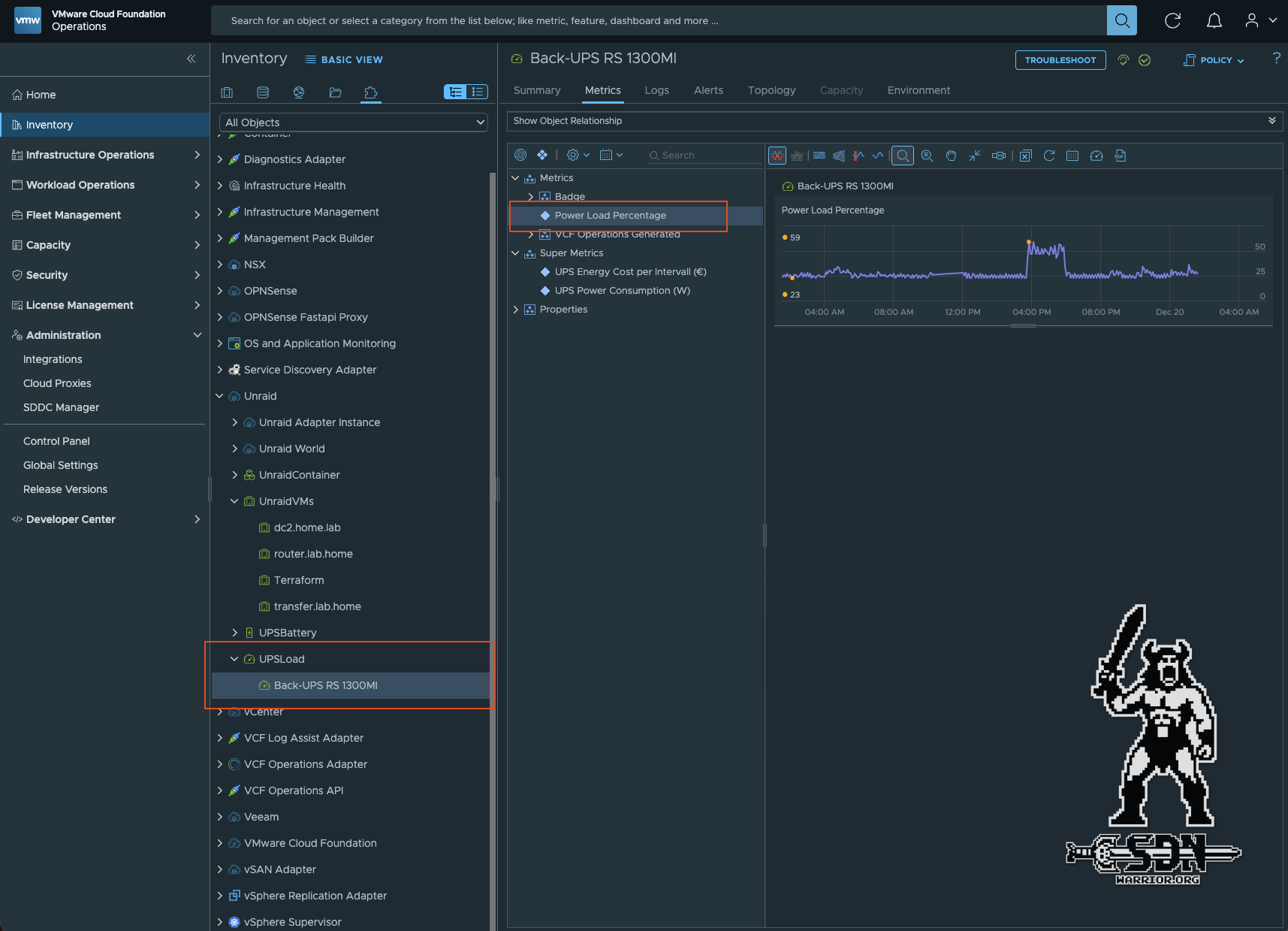Click the BASIC VIEW link
The width and height of the screenshot is (1288, 931).
point(344,59)
